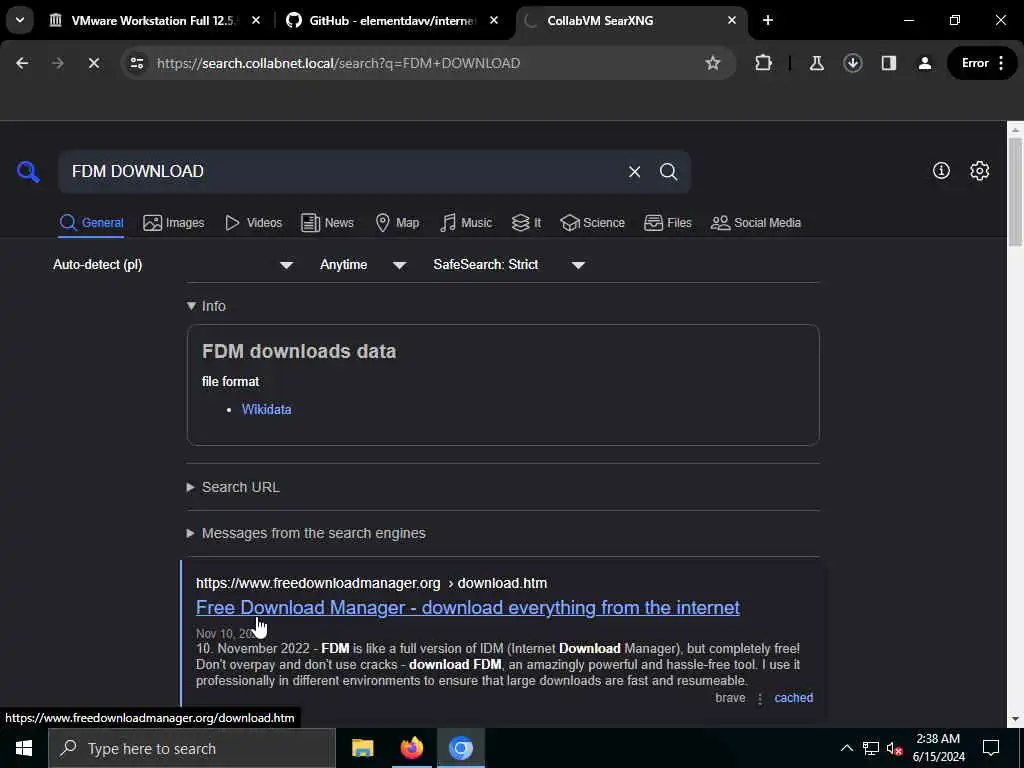Open Firefox from the taskbar
Viewport: 1024px width, 768px height.
click(x=411, y=748)
